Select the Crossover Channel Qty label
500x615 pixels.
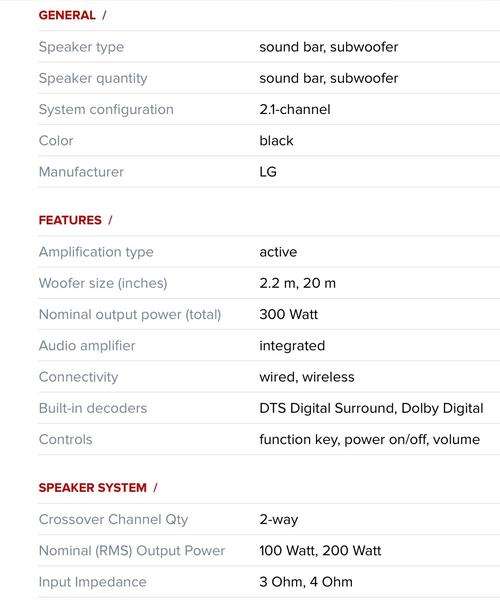113,520
